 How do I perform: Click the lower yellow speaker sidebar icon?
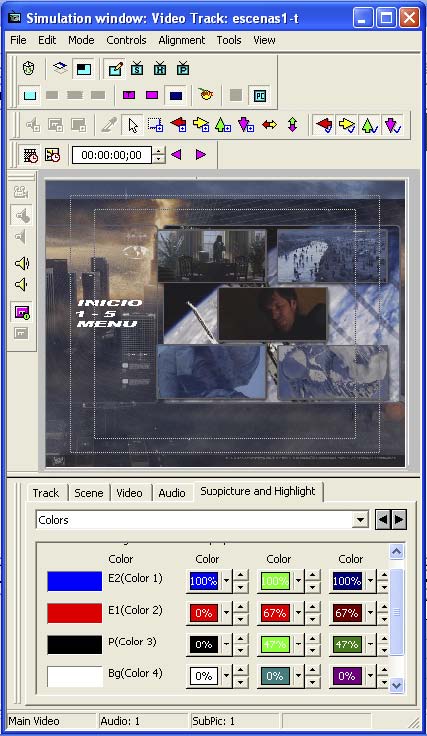(x=21, y=284)
